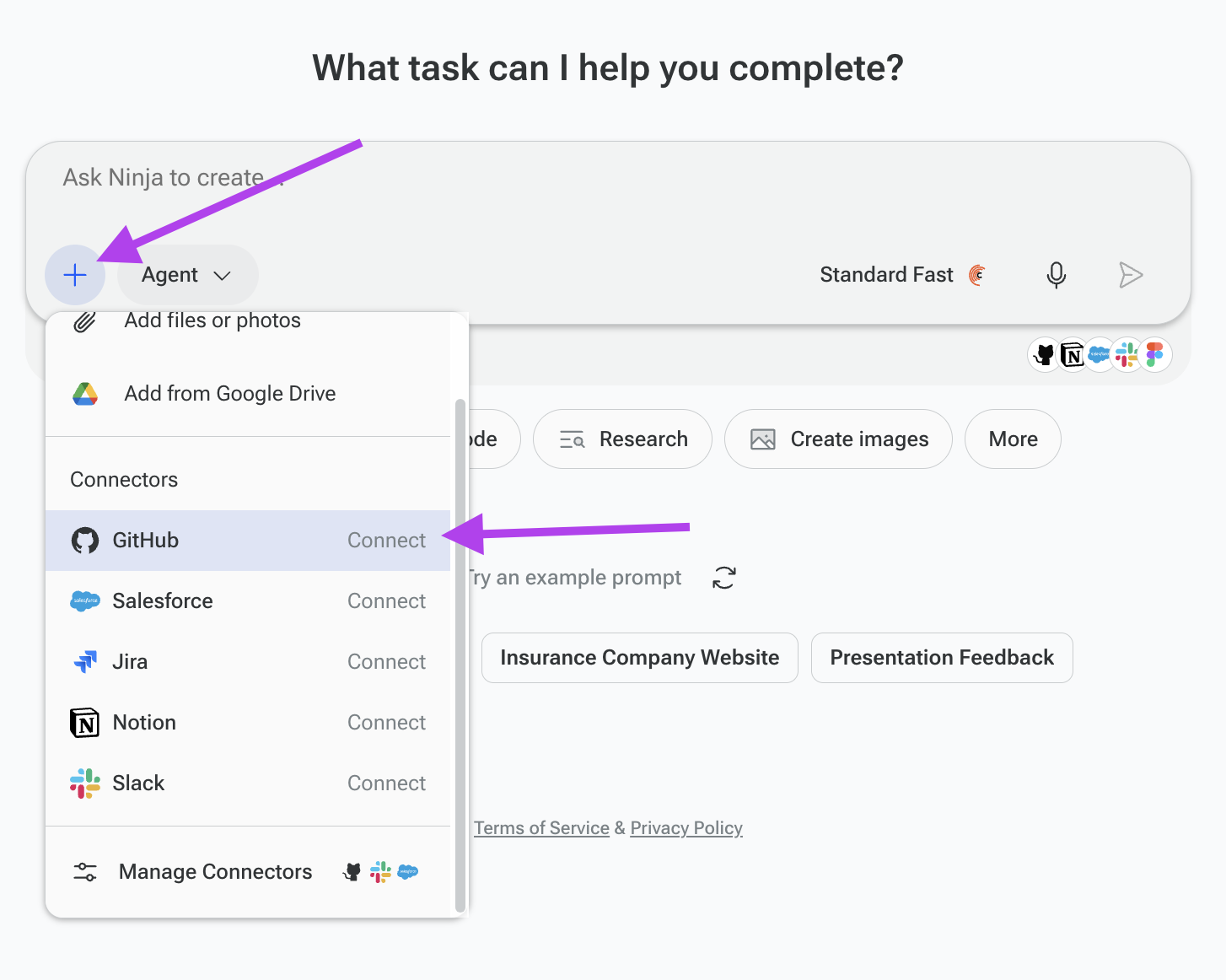
Task: Select Add from Google Drive
Action: click(248, 394)
